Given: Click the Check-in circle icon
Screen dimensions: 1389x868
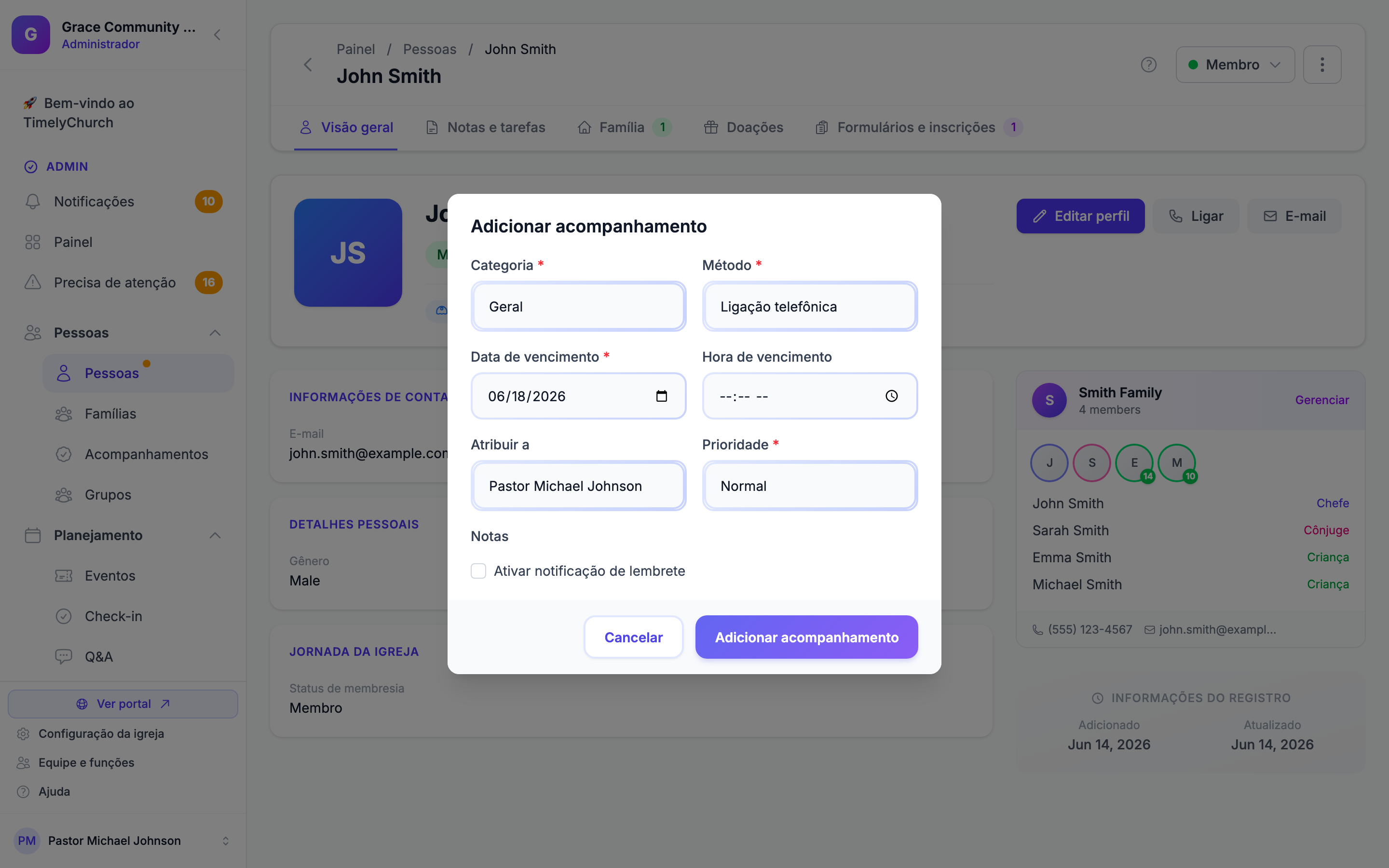Looking at the screenshot, I should (64, 616).
